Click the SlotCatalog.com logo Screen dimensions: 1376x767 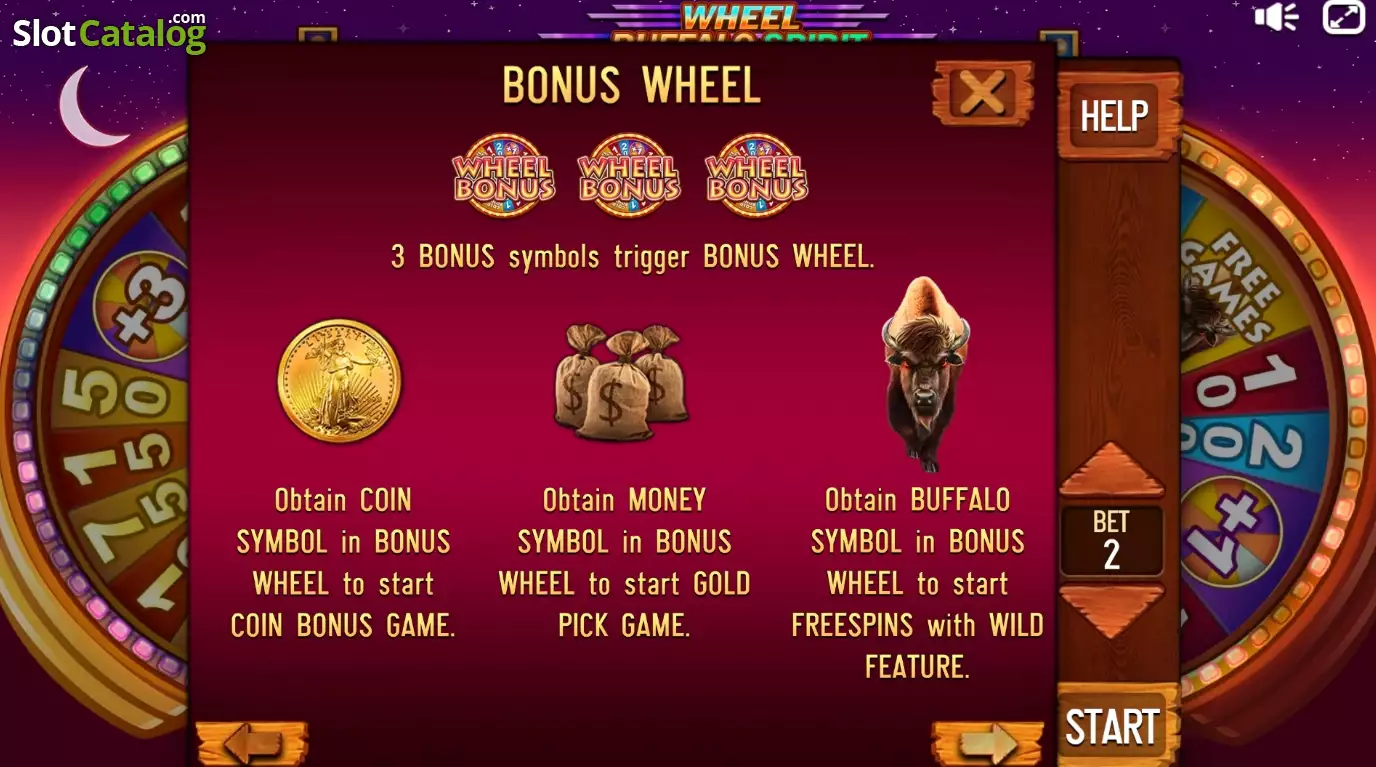[109, 31]
